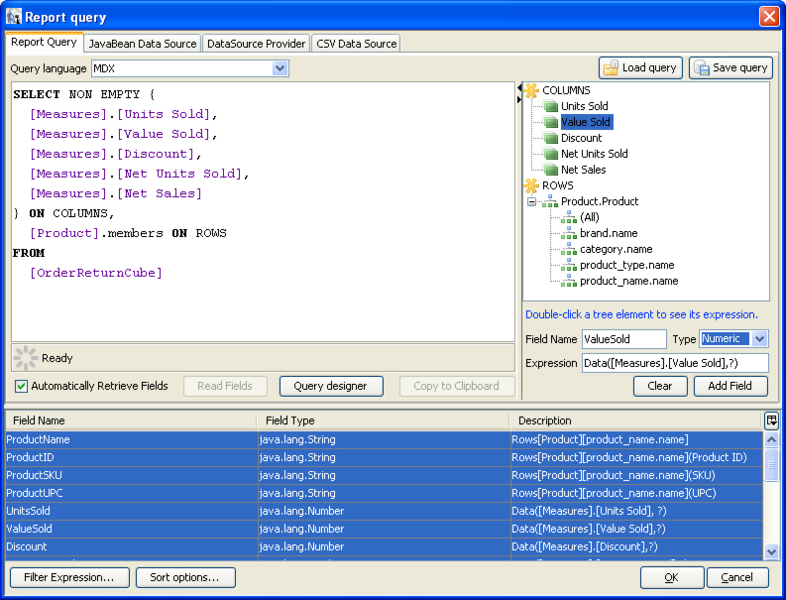Toggle Automatically Retrieve Fields checkbox

coord(21,386)
